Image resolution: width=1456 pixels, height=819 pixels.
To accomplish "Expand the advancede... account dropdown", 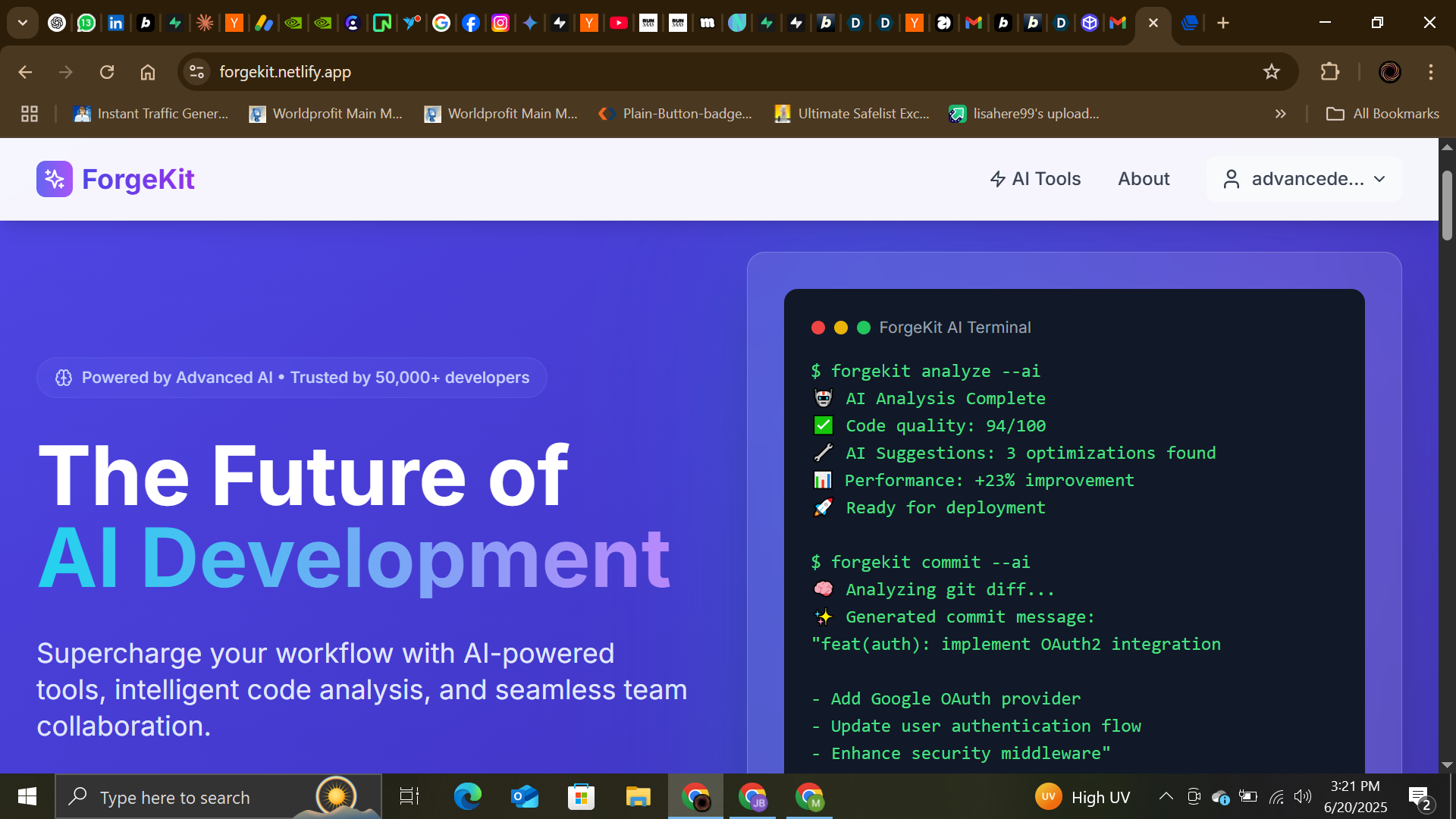I will pyautogui.click(x=1304, y=179).
